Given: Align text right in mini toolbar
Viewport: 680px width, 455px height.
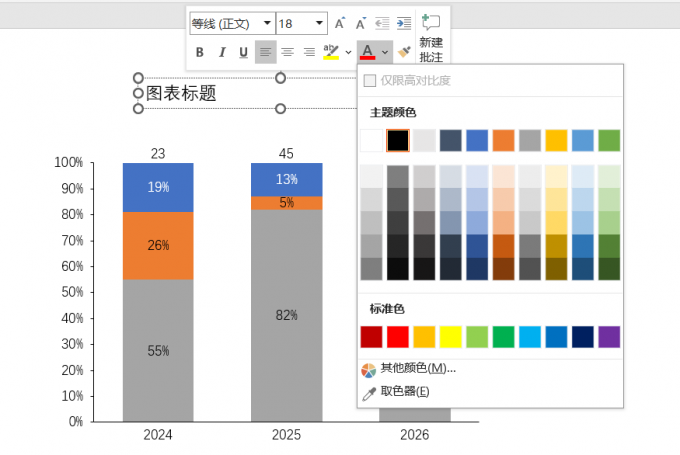Looking at the screenshot, I should tap(309, 52).
